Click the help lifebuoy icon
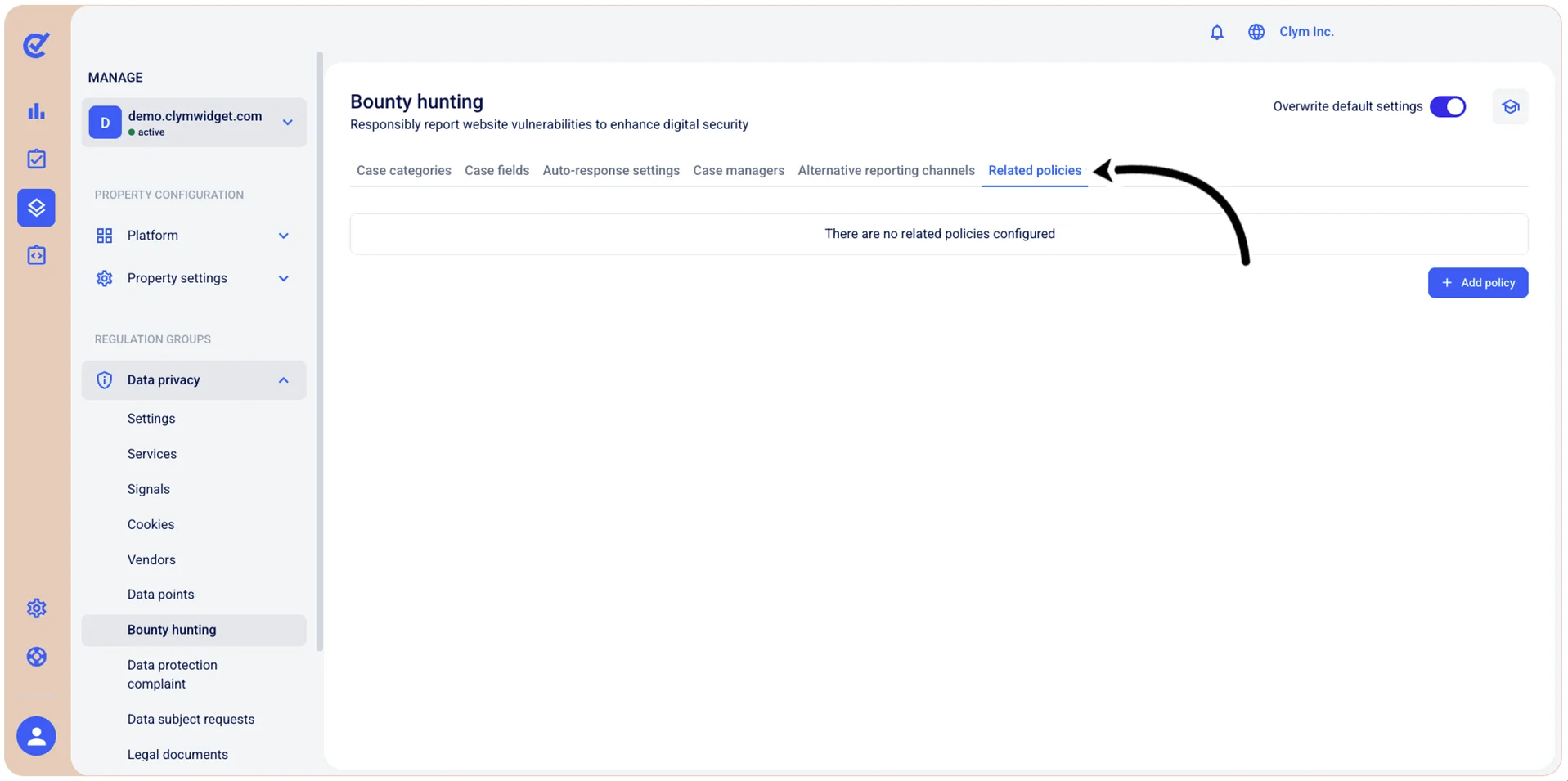Image resolution: width=1568 pixels, height=781 pixels. pyautogui.click(x=36, y=657)
